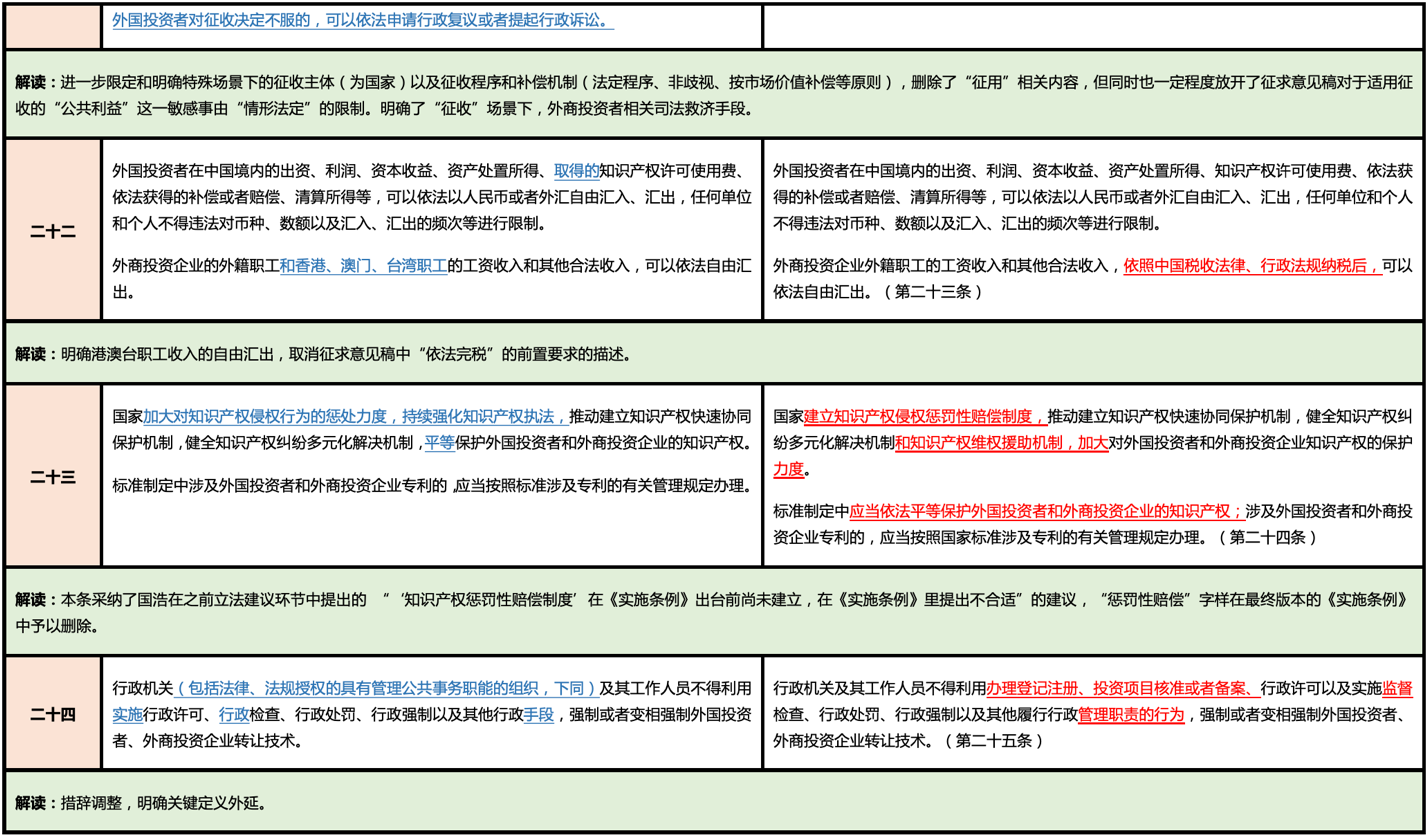
Task: Click the blue underlined 和香港、澳门、台湾职工
Action: click(x=363, y=266)
